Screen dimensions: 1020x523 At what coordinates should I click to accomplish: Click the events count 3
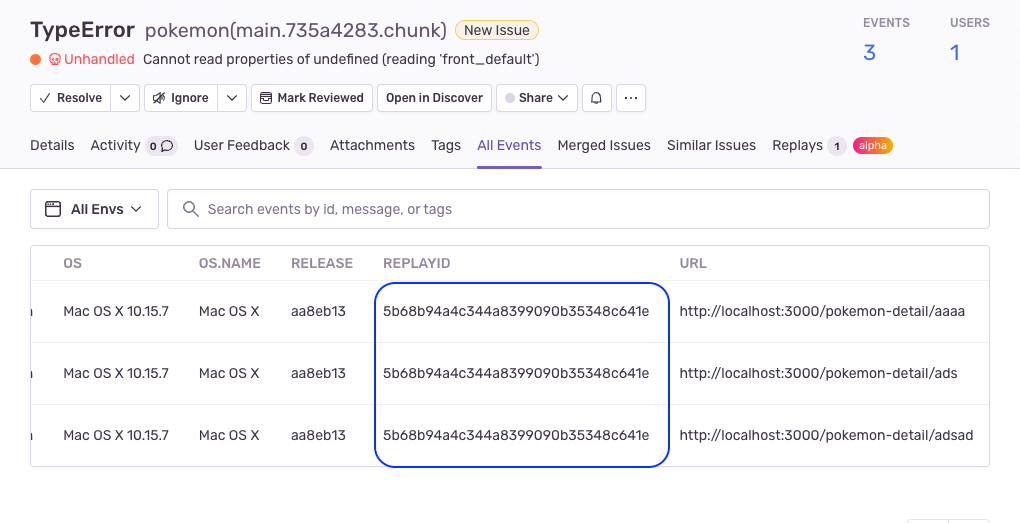tap(869, 53)
